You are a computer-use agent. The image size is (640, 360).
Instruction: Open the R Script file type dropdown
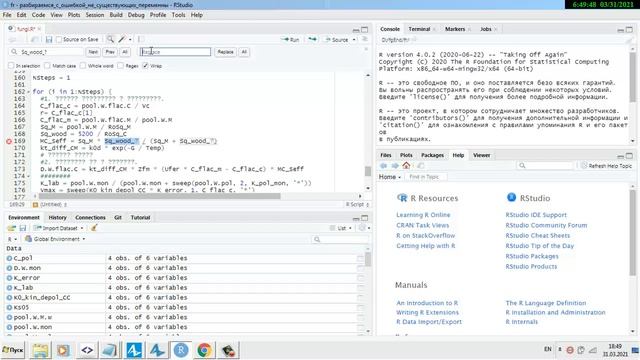point(357,204)
